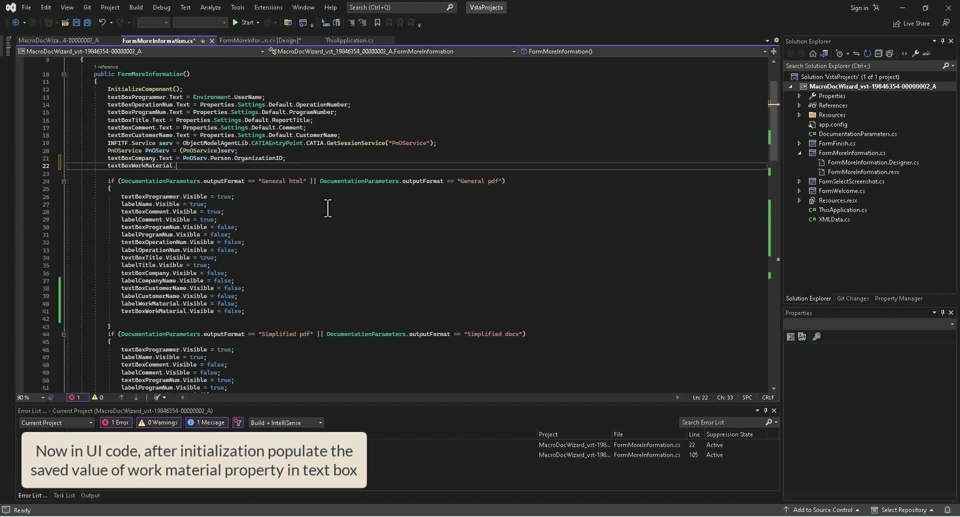Toggle the 1 Message filter
This screenshot has width=960, height=517.
(x=206, y=423)
